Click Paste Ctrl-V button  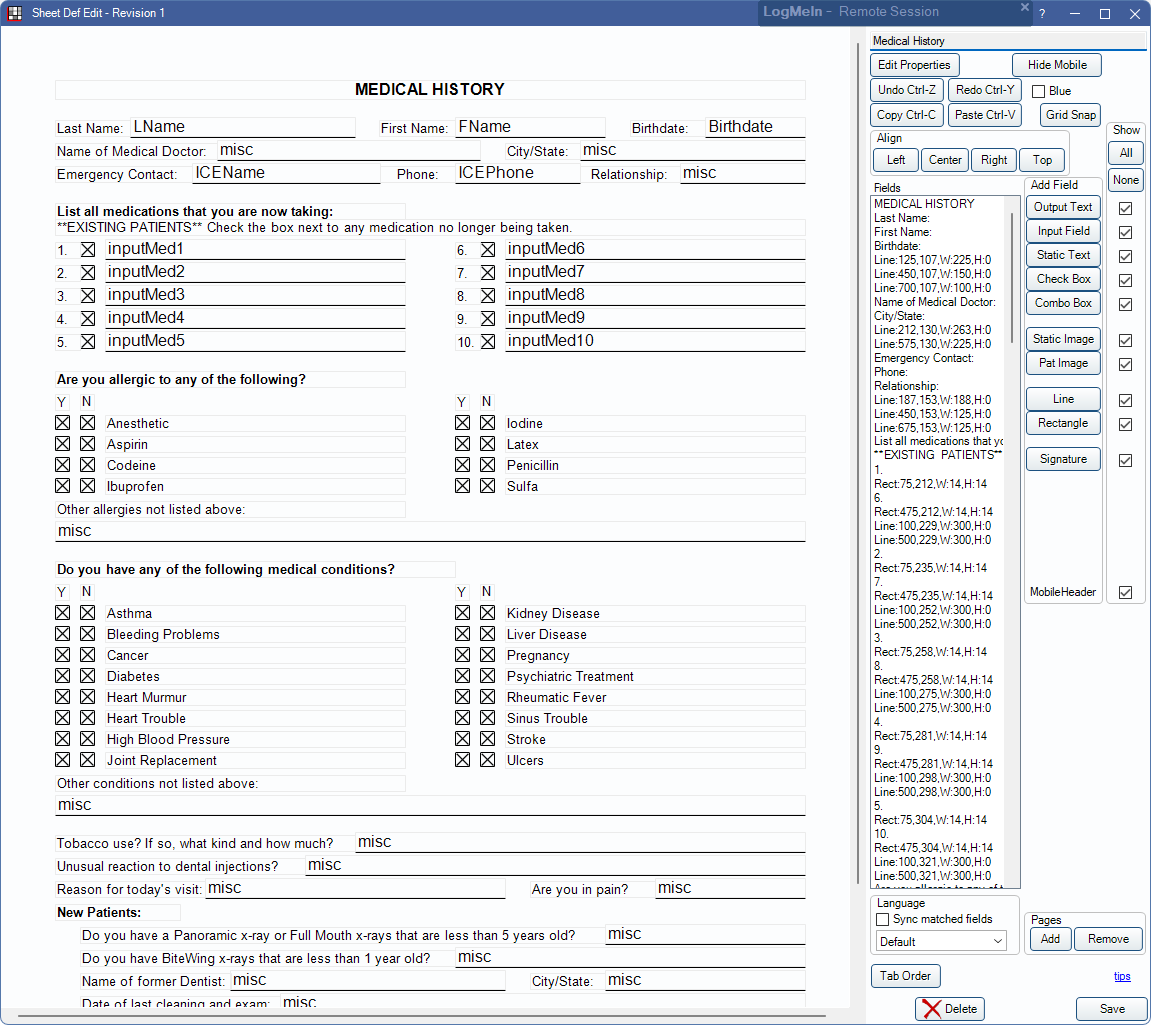[x=985, y=115]
